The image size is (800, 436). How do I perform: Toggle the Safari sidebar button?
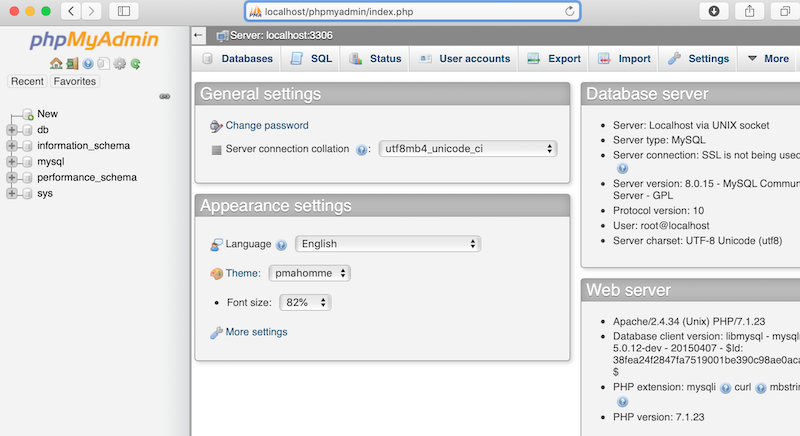[x=123, y=11]
